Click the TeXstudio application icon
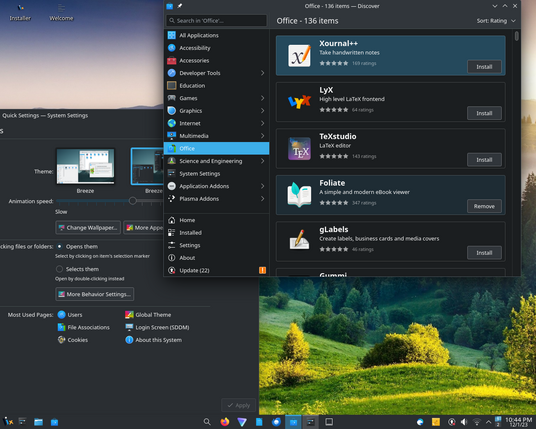Screen dimensions: 536x429 point(299,149)
